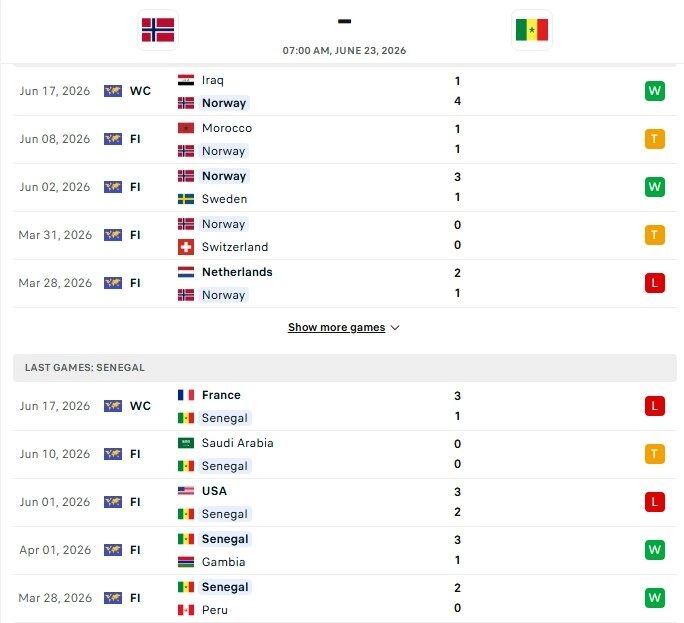Expand Show more games

[x=336, y=327]
